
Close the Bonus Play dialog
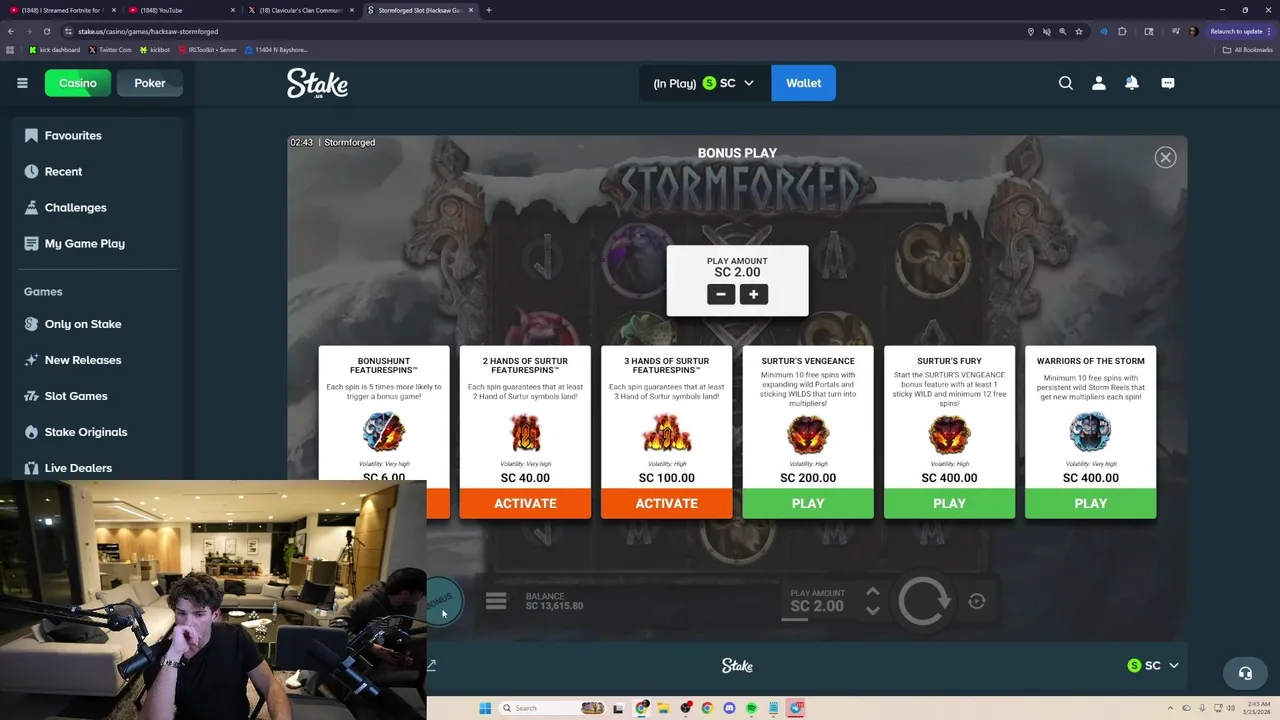pos(1165,157)
